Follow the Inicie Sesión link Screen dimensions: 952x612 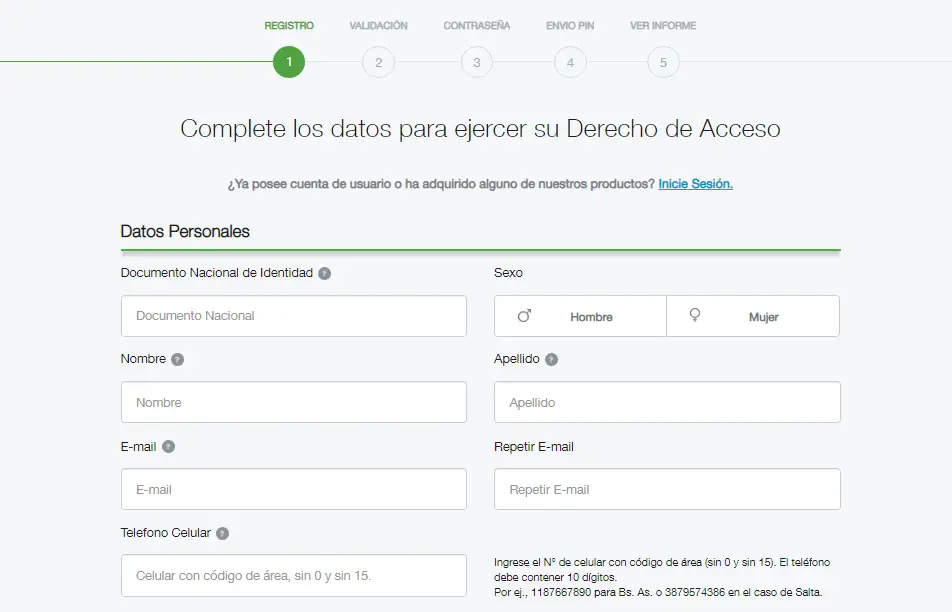point(696,184)
